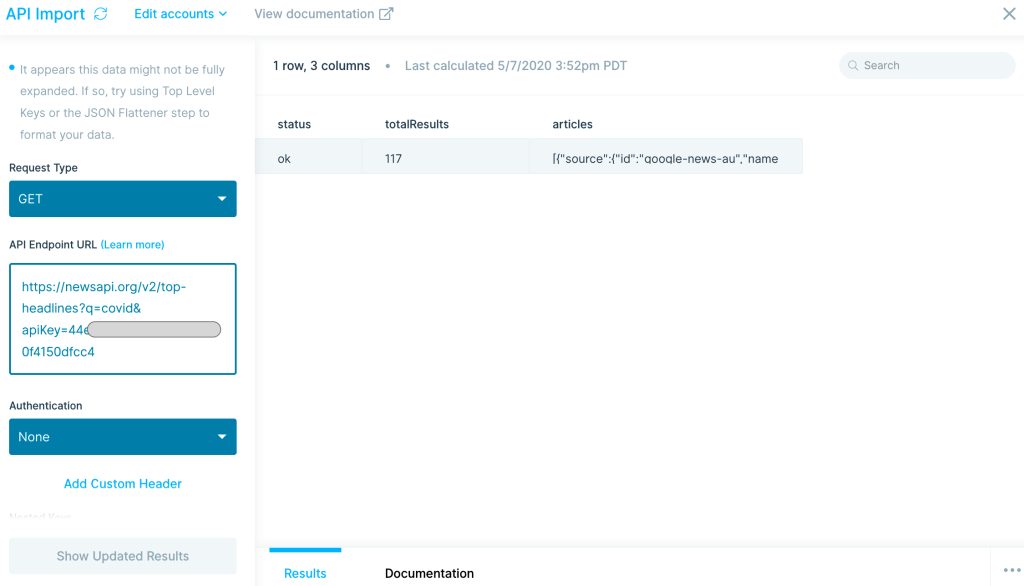Open the Learn more link

coord(132,244)
